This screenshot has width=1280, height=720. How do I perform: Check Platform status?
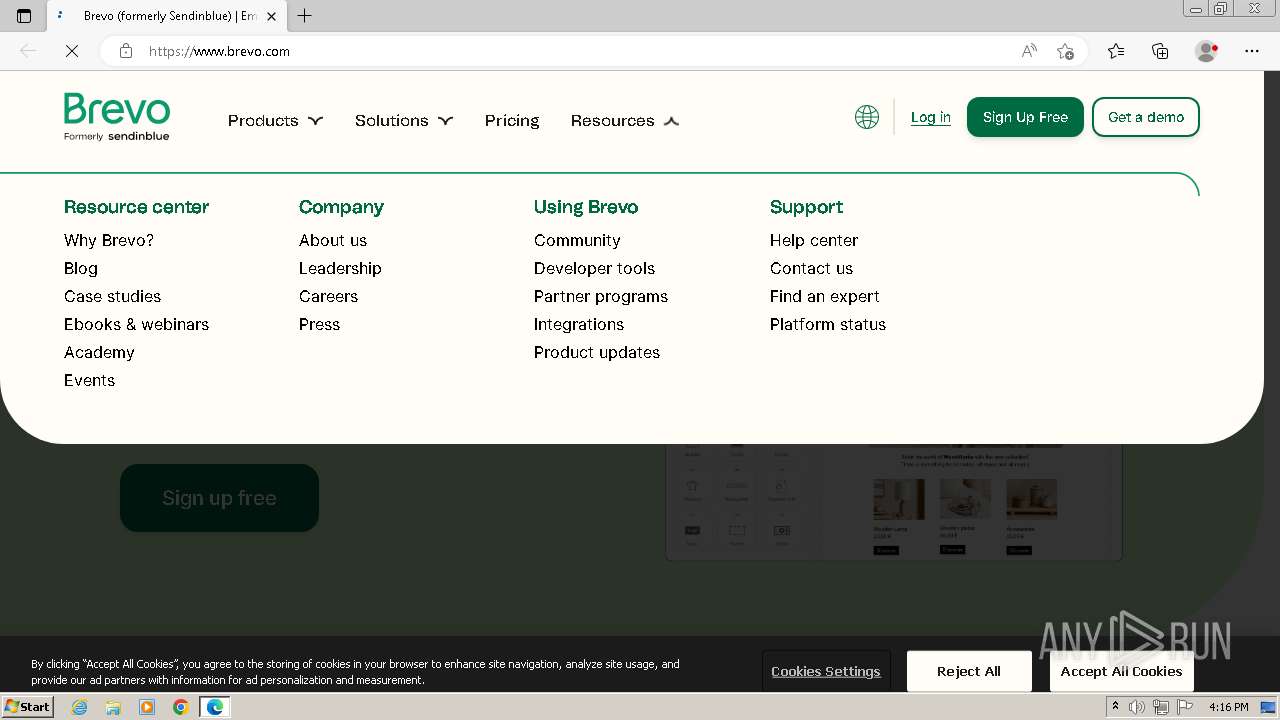(x=828, y=324)
